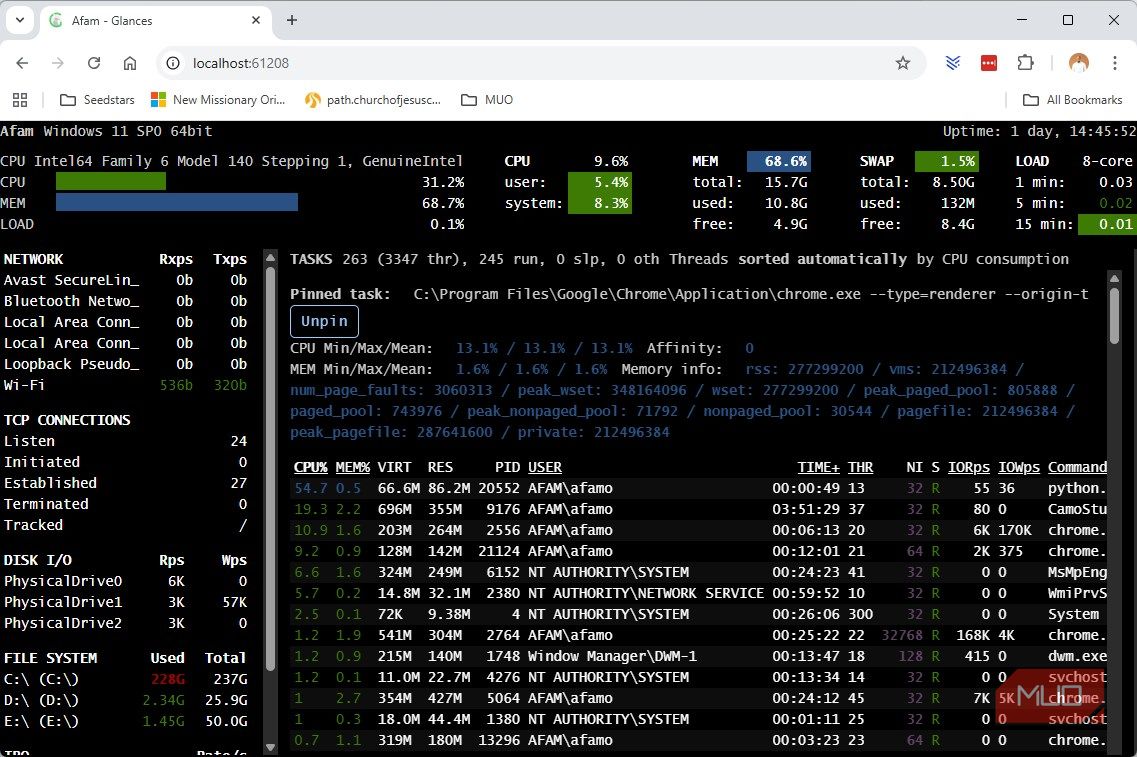
Task: Sort processes by MEM% column
Action: (x=352, y=468)
